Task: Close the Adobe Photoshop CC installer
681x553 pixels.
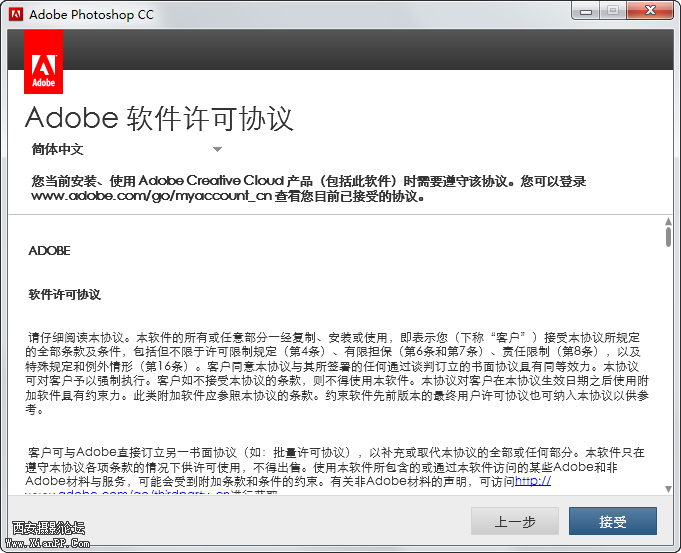Action: pyautogui.click(x=649, y=10)
